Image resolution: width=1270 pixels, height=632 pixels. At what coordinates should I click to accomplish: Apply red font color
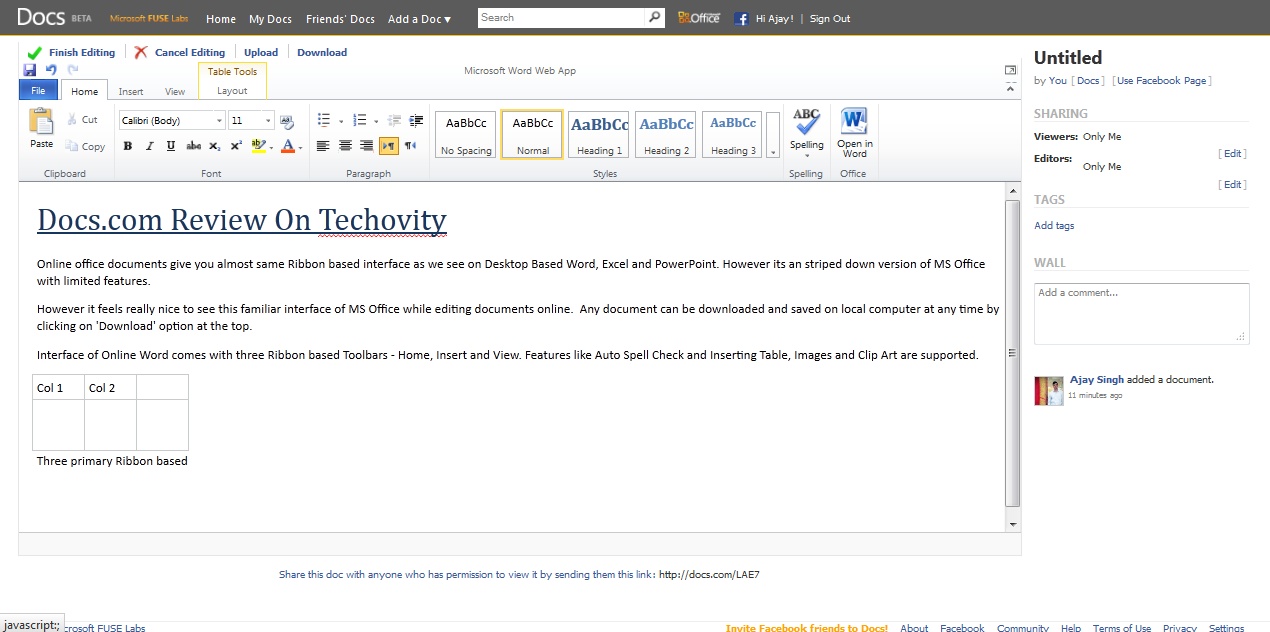(288, 146)
